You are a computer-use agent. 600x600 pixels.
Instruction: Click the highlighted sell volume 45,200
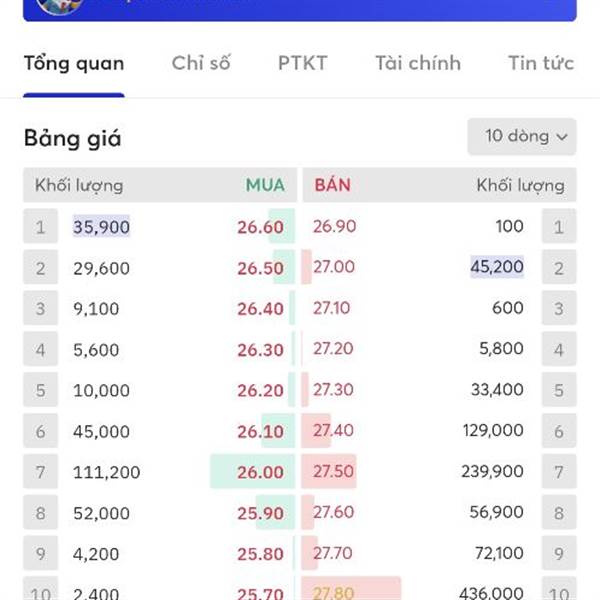497,267
